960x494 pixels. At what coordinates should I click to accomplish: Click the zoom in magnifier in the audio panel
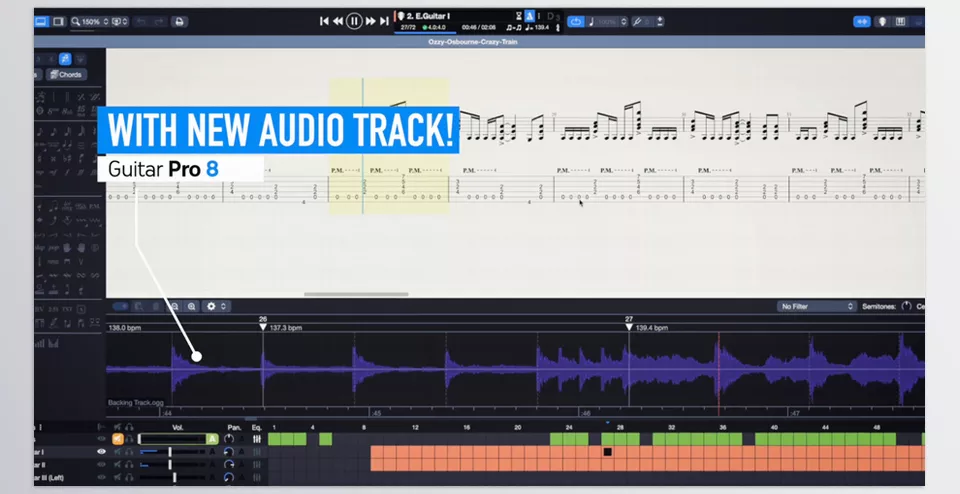coord(192,306)
